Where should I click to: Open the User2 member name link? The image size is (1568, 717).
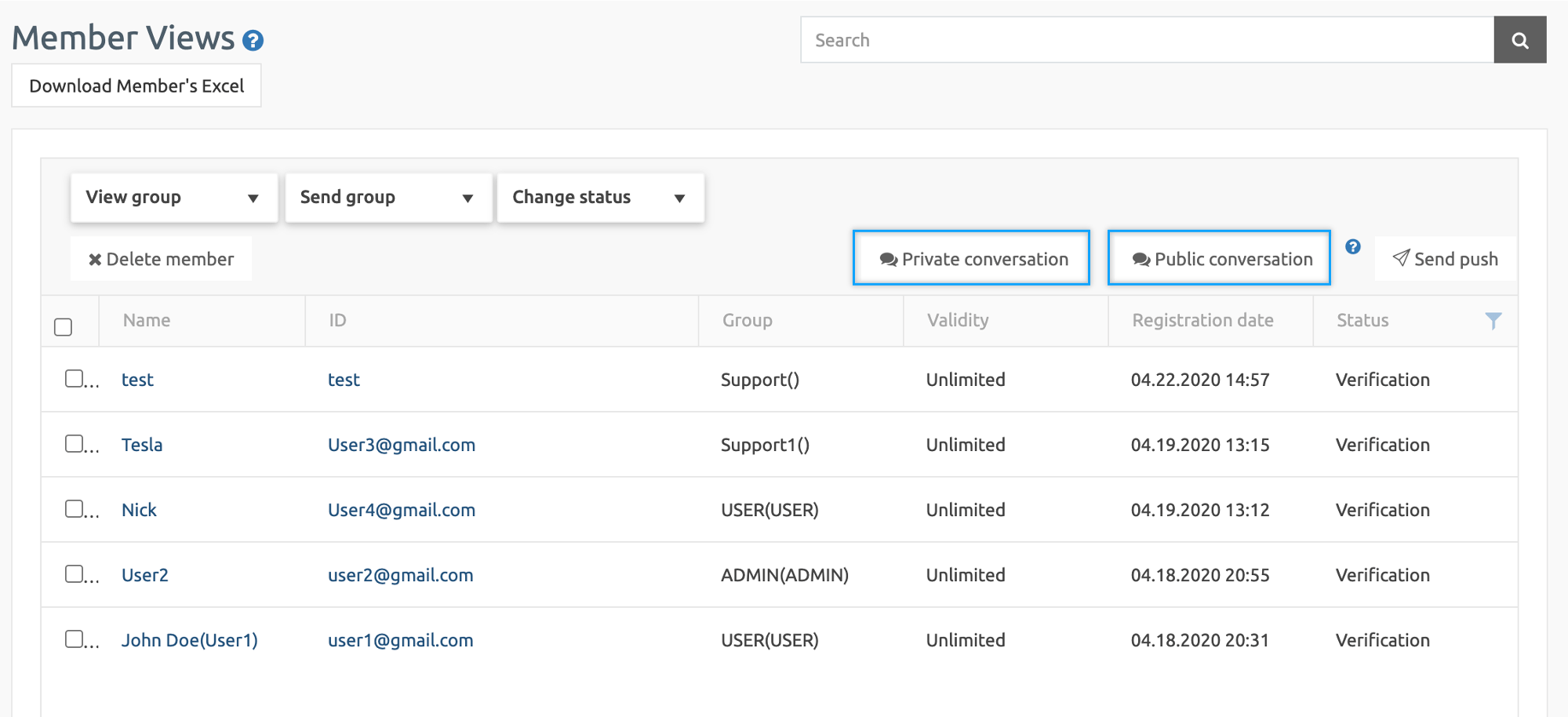click(x=145, y=575)
